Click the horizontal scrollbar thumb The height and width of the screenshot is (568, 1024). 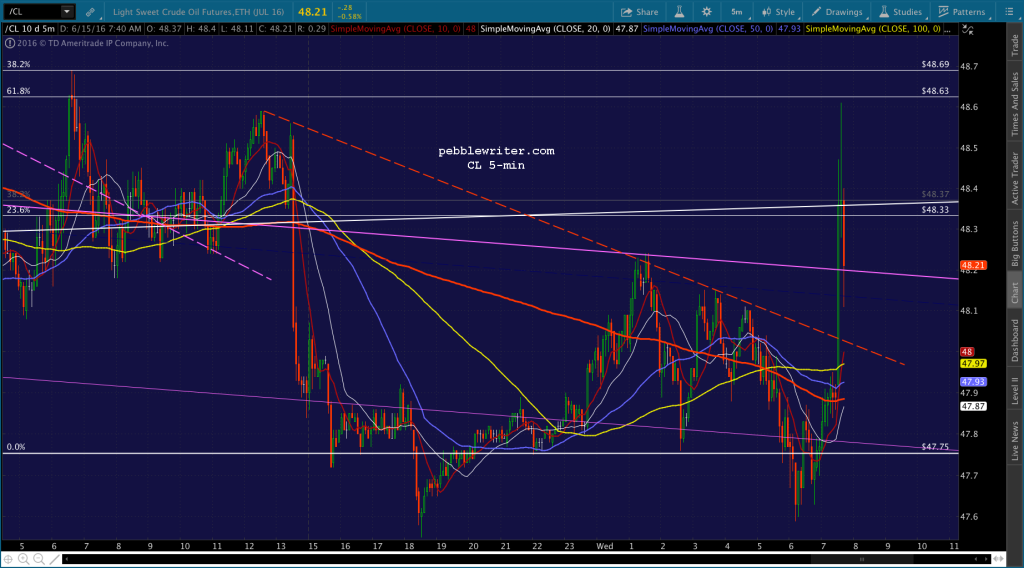(862, 559)
